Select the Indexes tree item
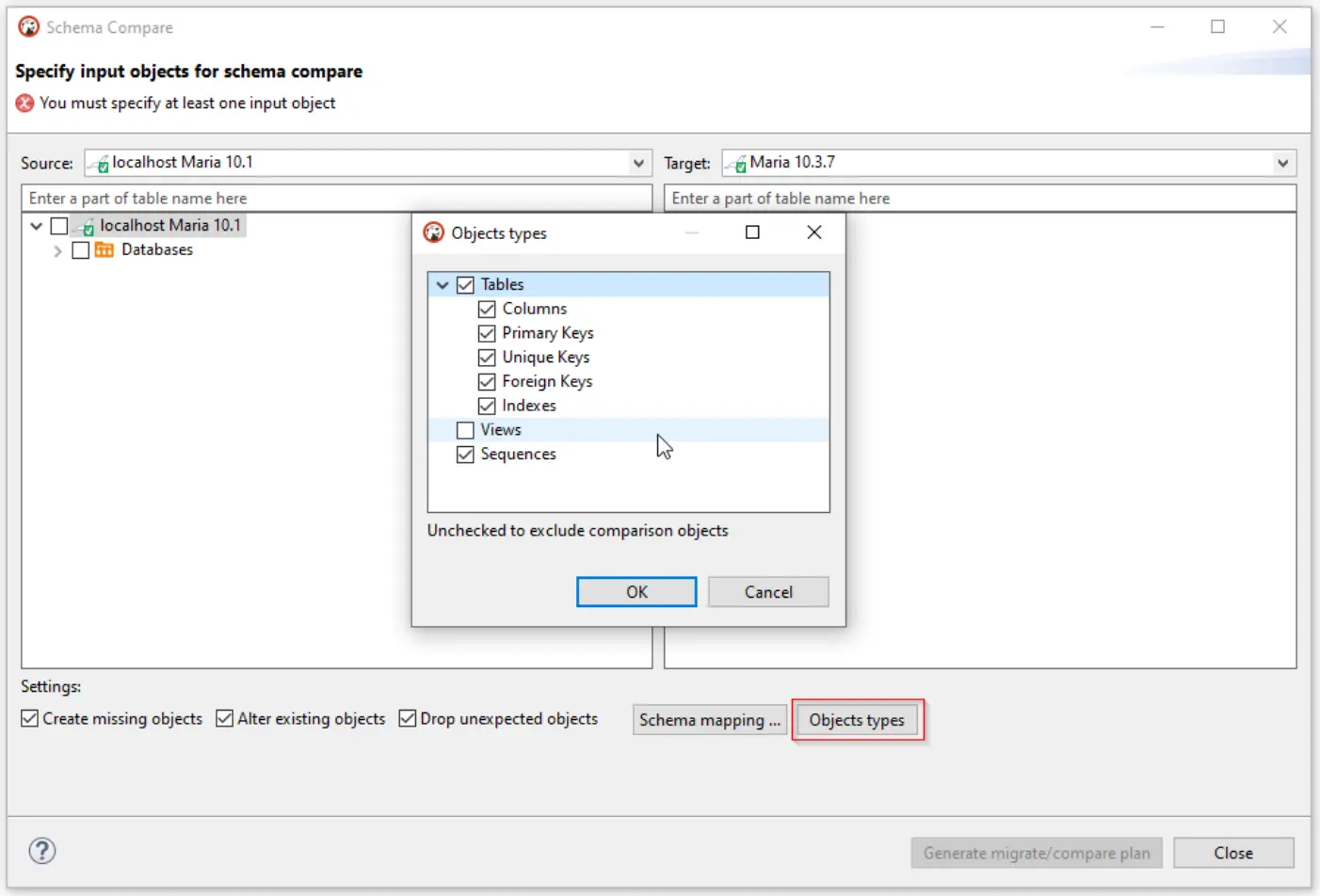This screenshot has height=896, width=1320. coord(528,406)
